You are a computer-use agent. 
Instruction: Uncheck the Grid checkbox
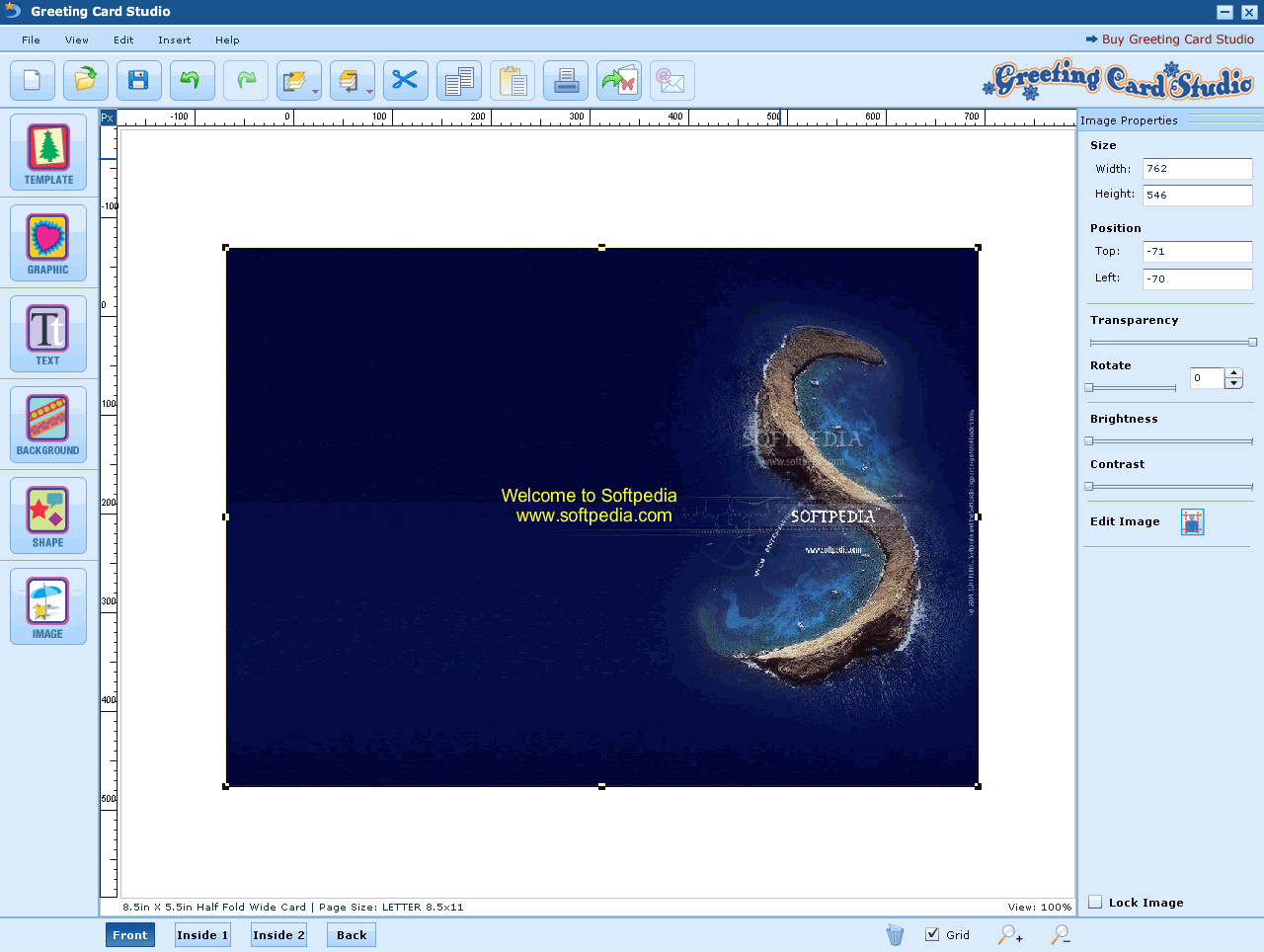tap(932, 934)
